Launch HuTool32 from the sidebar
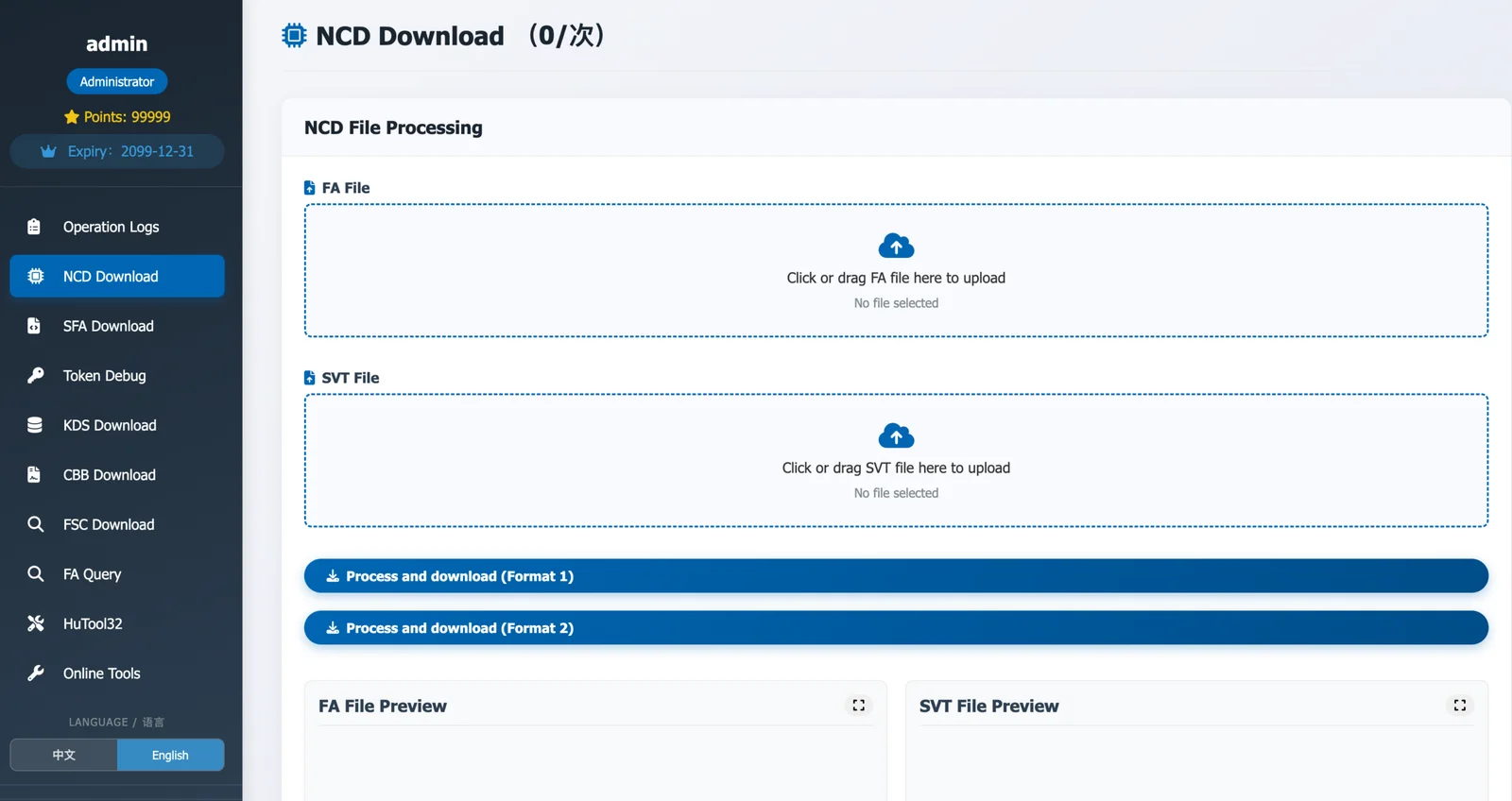The image size is (1512, 801). 117,623
